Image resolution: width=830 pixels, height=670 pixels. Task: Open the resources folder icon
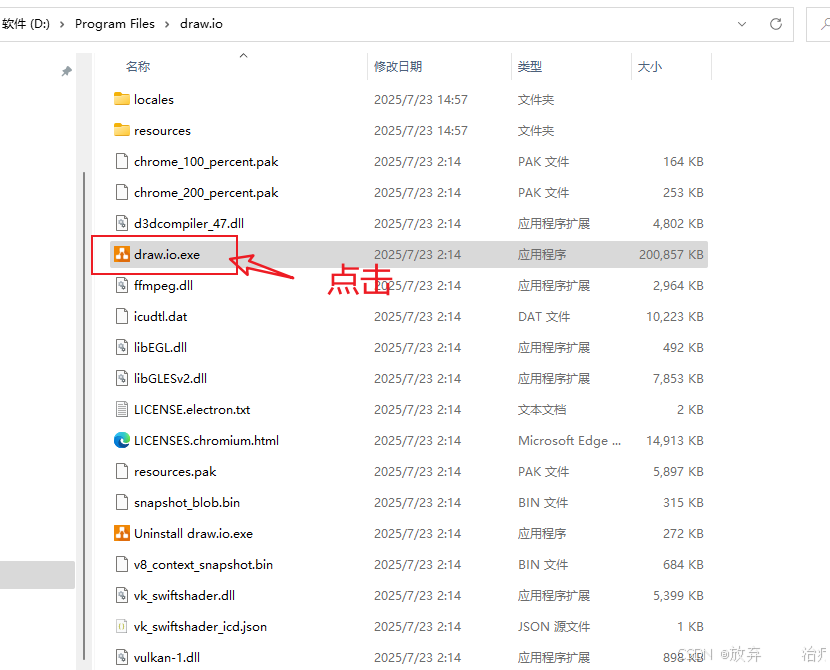[x=122, y=130]
